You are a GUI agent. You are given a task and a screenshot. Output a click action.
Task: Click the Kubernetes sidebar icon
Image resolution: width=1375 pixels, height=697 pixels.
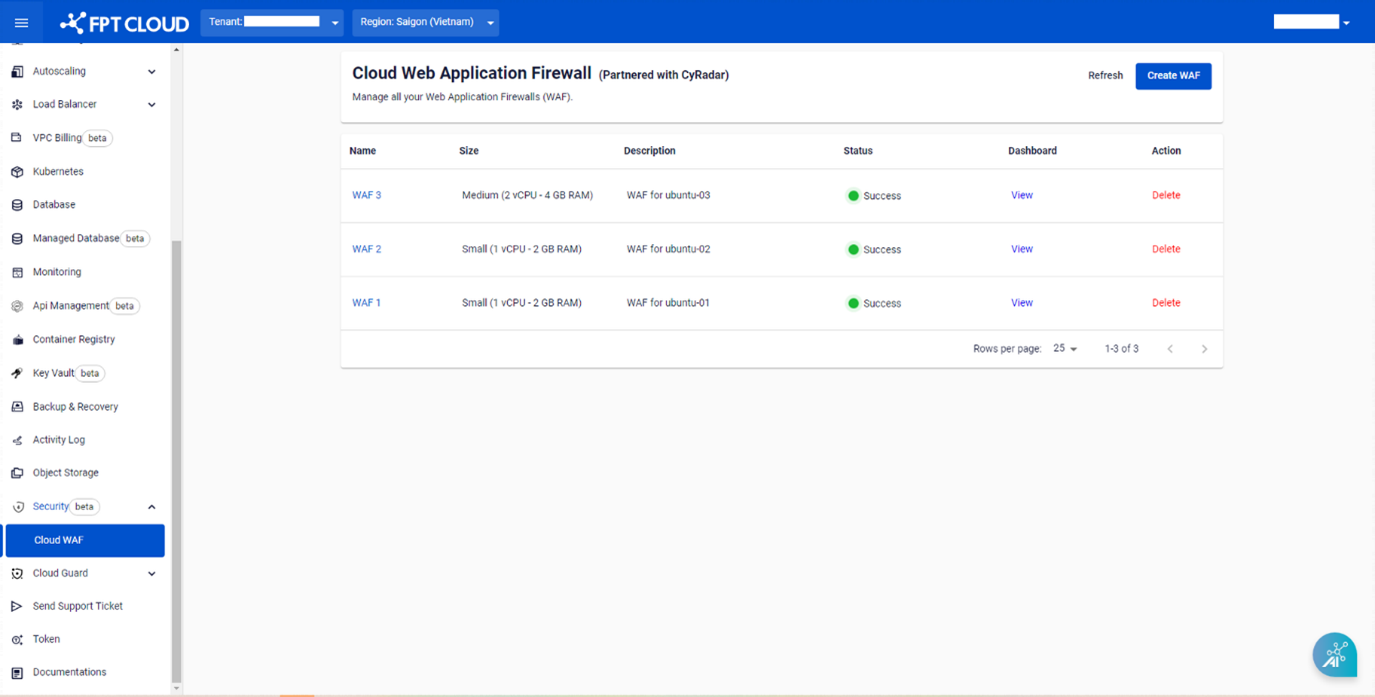click(17, 172)
